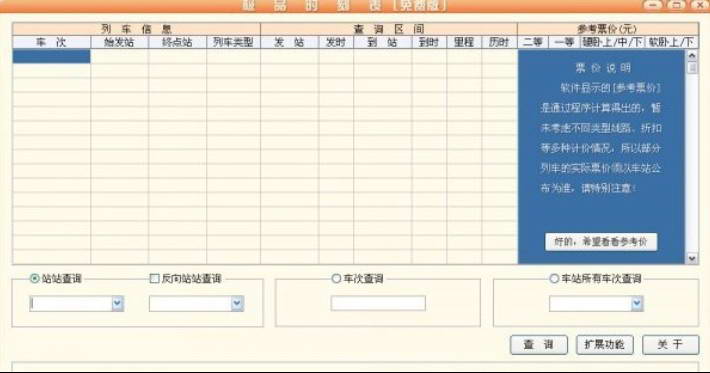Expand the reverse station dropdown arrow
710x373 pixels.
coord(237,304)
